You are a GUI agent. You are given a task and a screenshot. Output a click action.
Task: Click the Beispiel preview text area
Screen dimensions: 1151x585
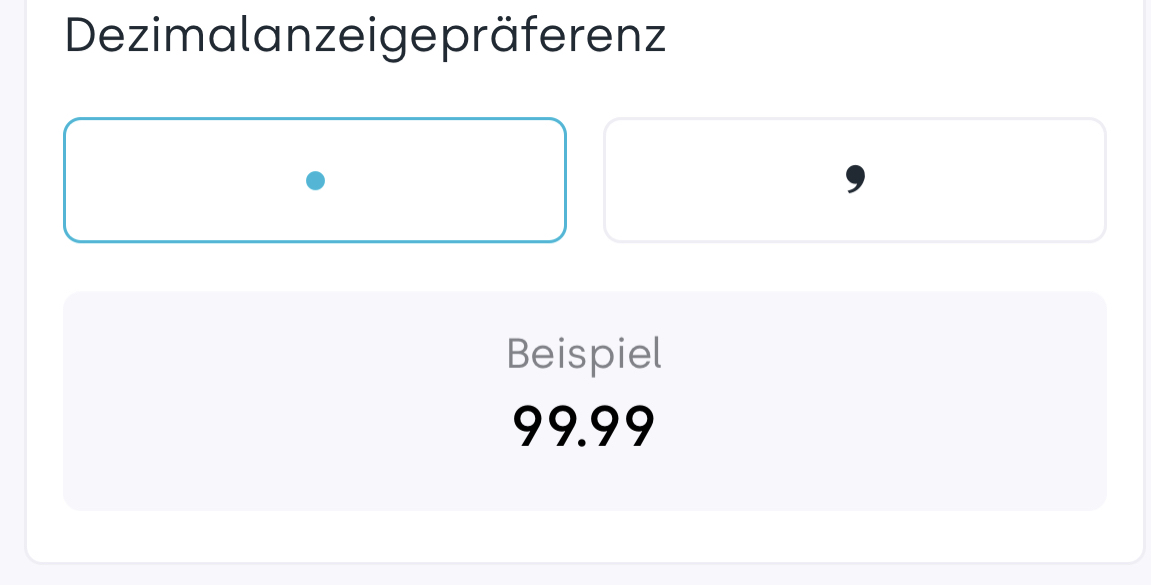point(584,353)
